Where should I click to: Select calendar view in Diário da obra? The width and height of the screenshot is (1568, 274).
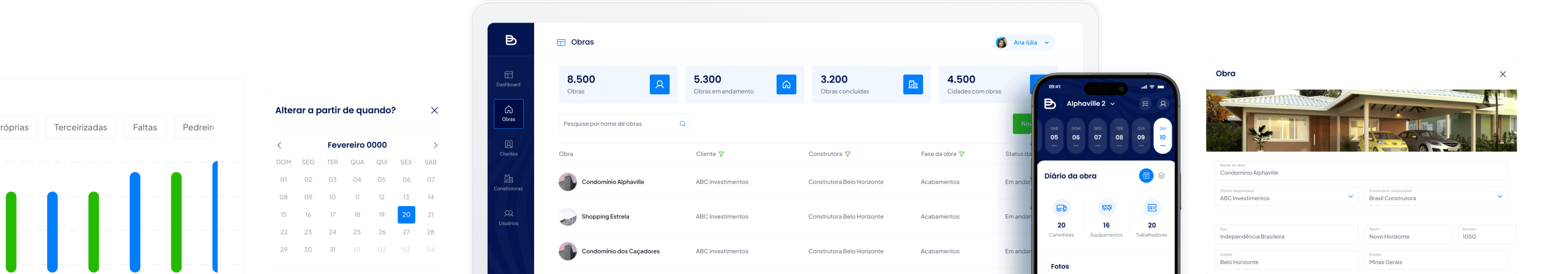click(1145, 176)
